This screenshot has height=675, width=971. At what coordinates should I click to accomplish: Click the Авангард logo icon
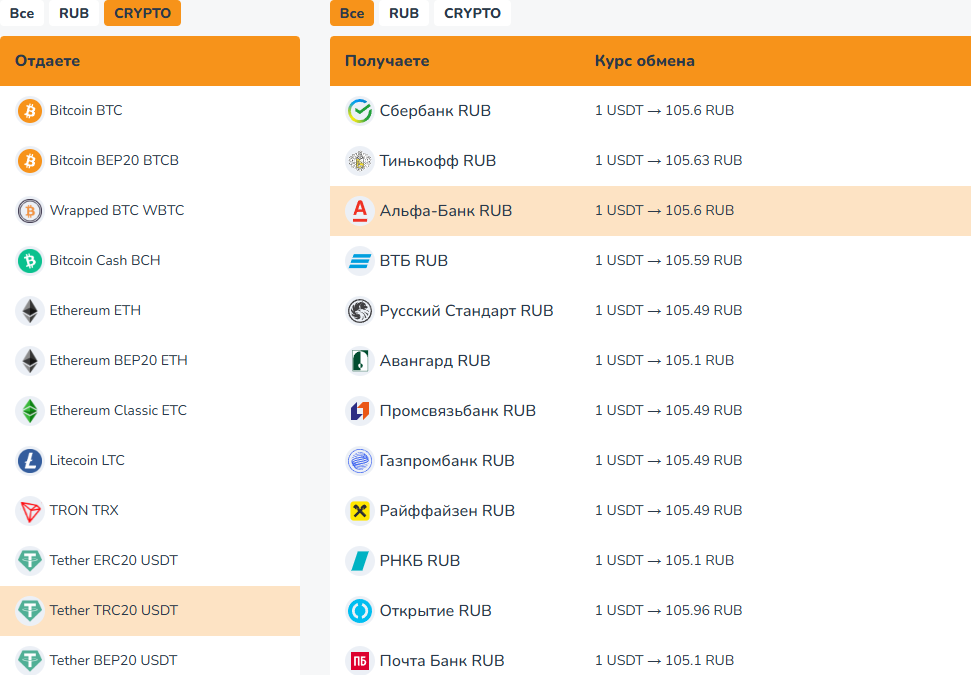pyautogui.click(x=360, y=361)
